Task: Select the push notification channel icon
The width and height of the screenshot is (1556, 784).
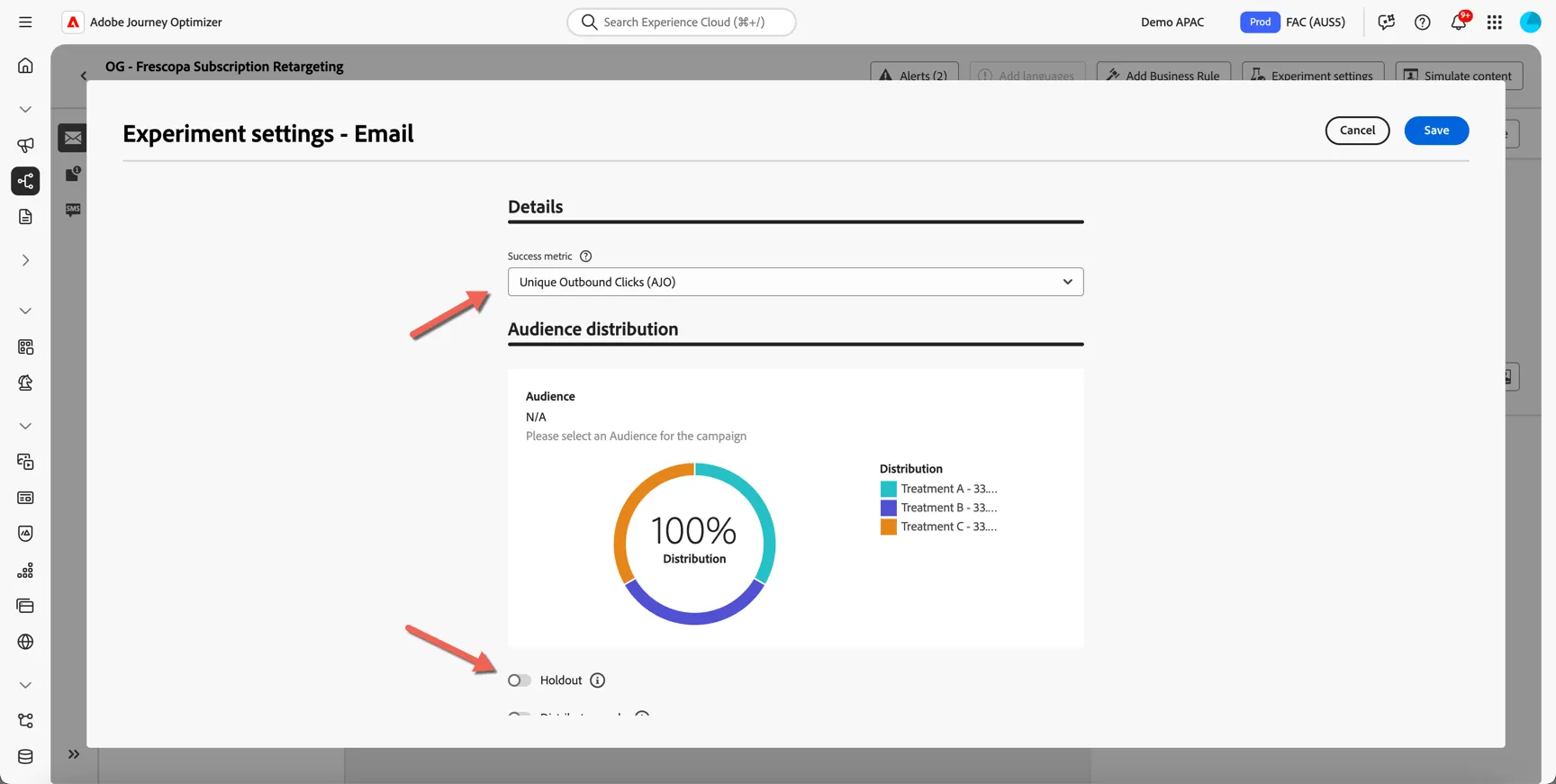Action: click(73, 174)
